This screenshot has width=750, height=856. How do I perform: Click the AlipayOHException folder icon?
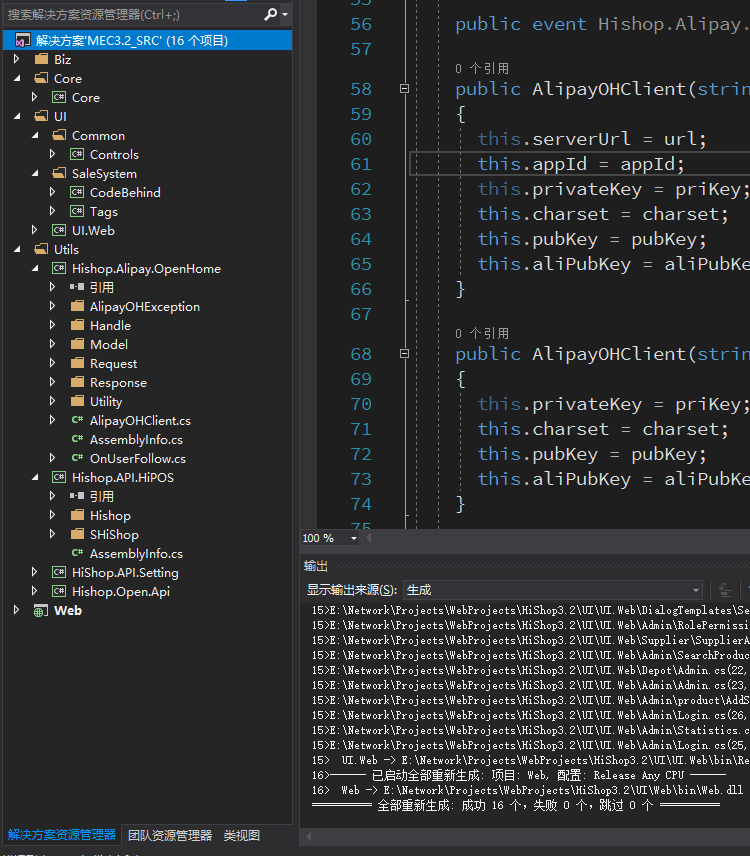[x=77, y=306]
